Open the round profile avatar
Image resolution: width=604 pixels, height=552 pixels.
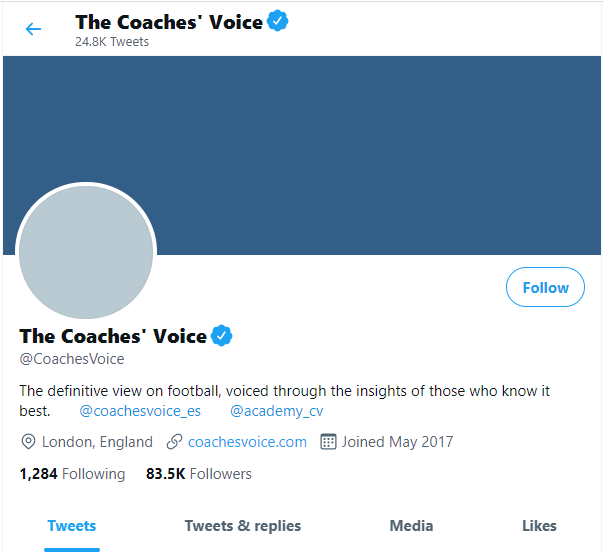[86, 252]
